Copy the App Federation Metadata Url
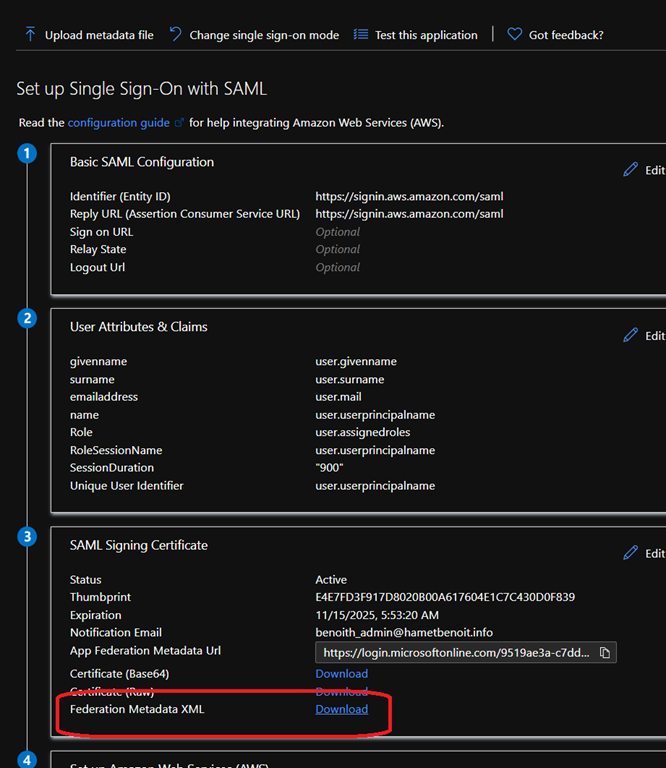Viewport: 666px width, 768px height. click(604, 653)
